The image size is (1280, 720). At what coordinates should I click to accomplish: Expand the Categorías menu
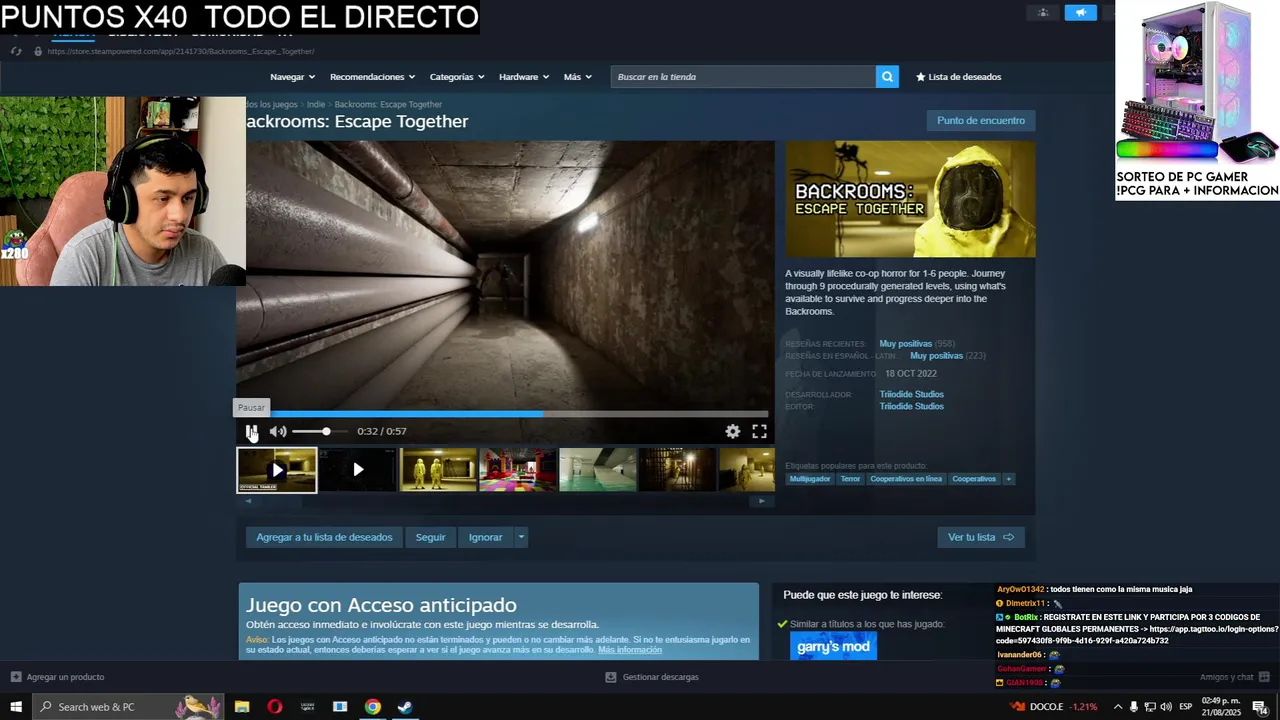(x=457, y=77)
